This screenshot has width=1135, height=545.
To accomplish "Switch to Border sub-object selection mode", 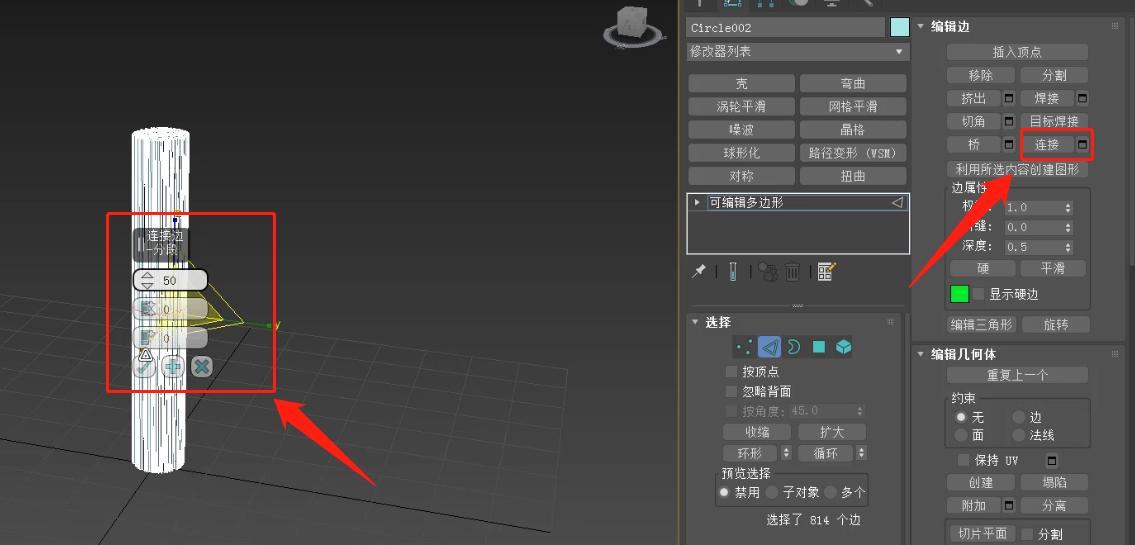I will click(794, 347).
